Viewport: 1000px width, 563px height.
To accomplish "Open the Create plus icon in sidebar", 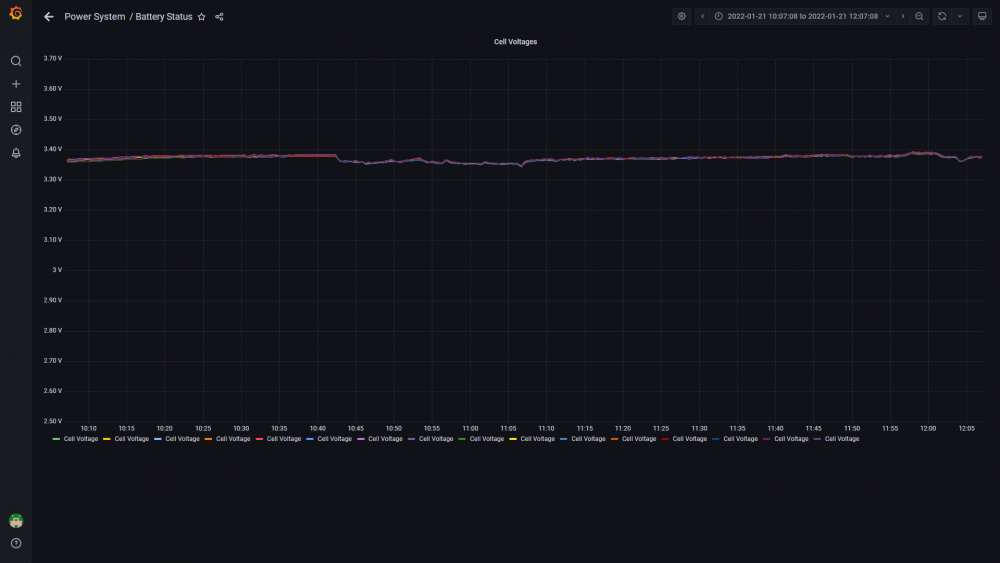I will (x=16, y=84).
